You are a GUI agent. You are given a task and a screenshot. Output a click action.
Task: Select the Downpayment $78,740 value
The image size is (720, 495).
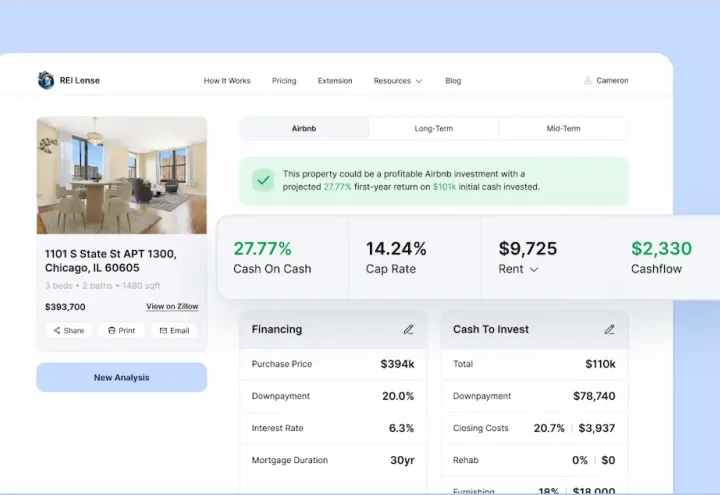click(594, 396)
